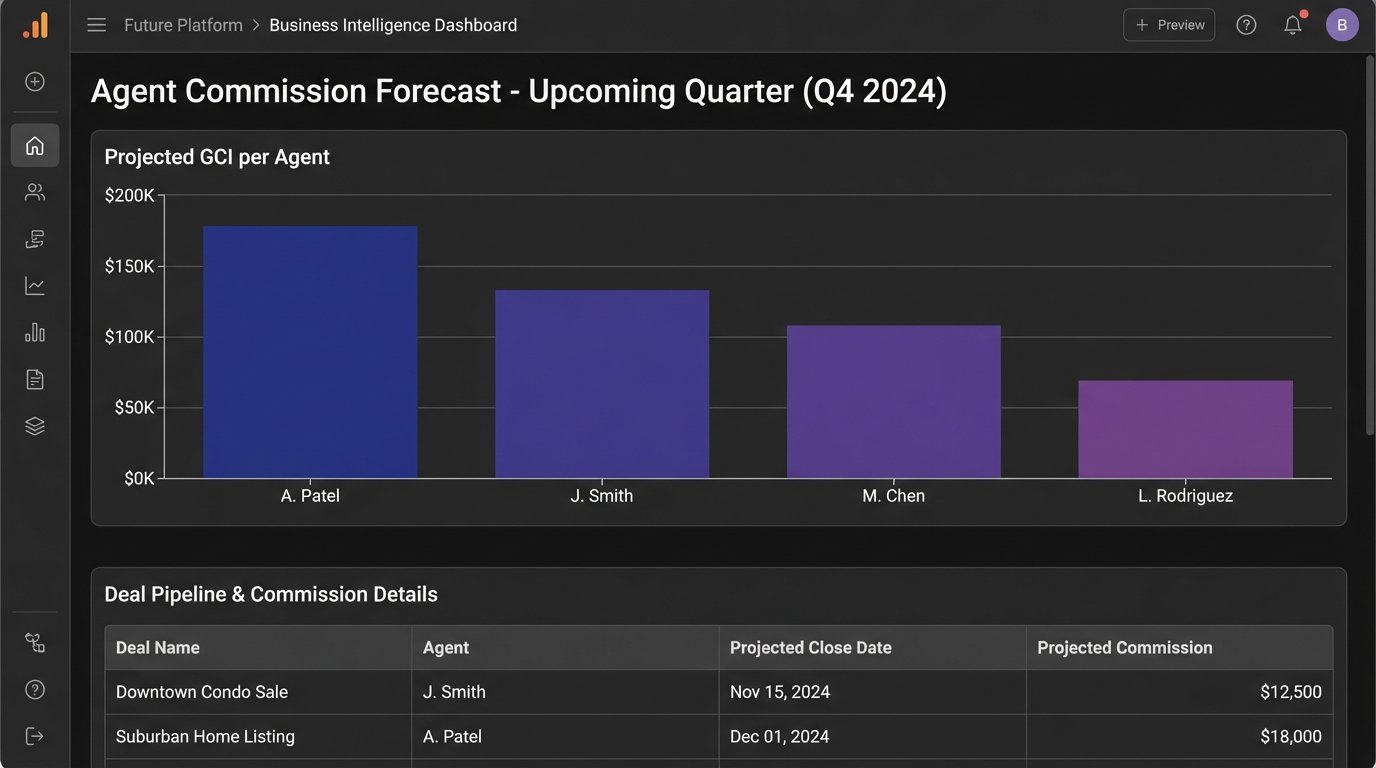
Task: Click the orange platform logo top left
Action: (x=35, y=24)
